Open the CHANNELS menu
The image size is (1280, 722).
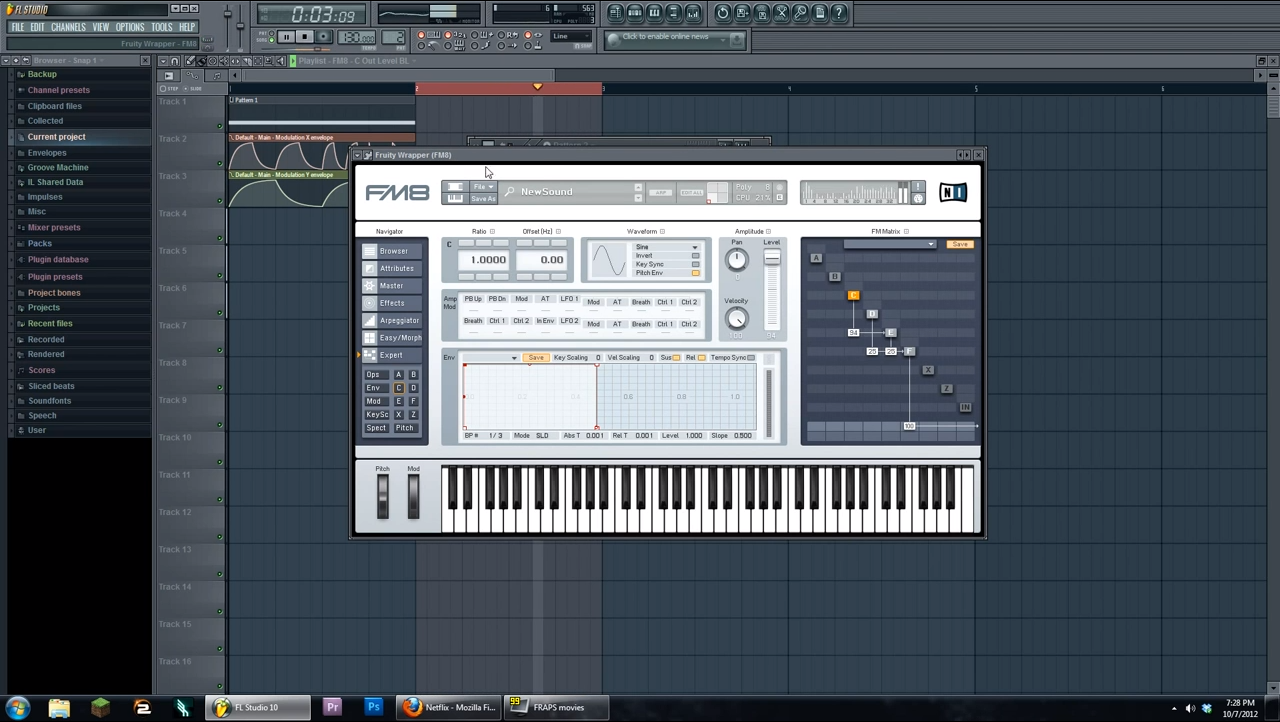68,27
